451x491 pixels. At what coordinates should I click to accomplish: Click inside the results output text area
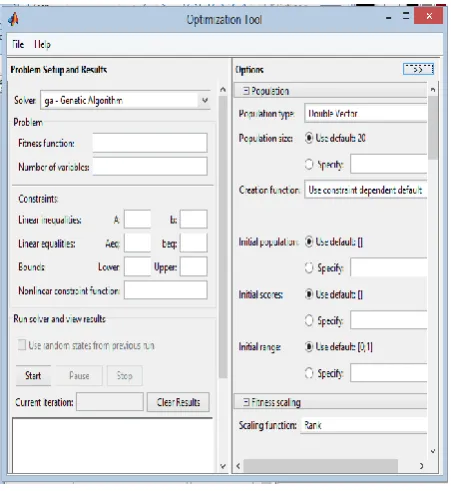112,445
